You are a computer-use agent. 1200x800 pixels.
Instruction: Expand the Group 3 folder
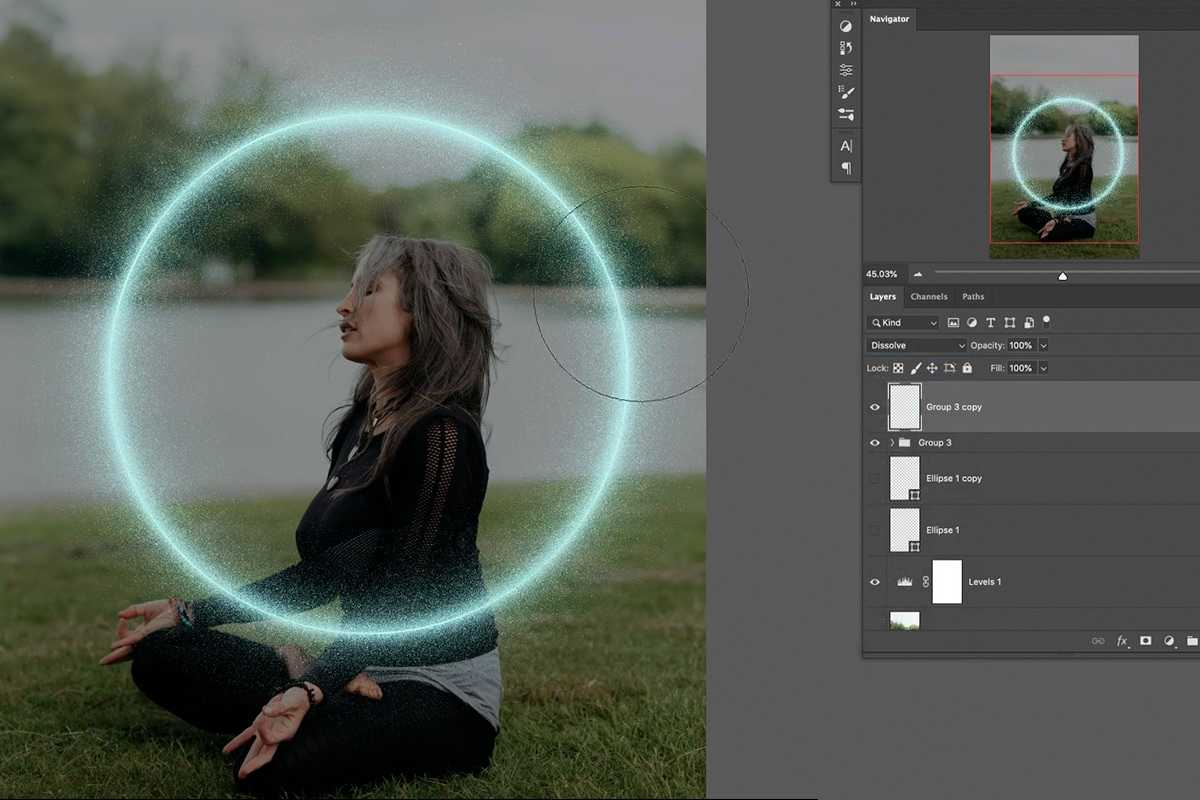coord(891,442)
